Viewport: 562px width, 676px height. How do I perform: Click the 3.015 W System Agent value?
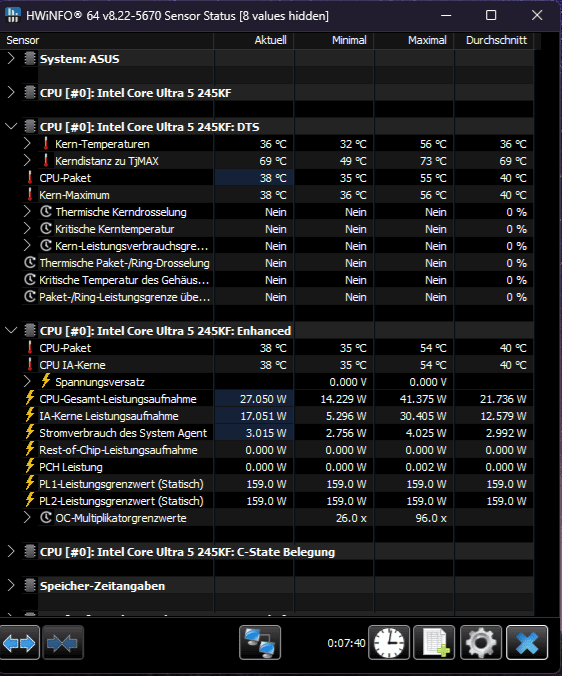click(x=266, y=433)
